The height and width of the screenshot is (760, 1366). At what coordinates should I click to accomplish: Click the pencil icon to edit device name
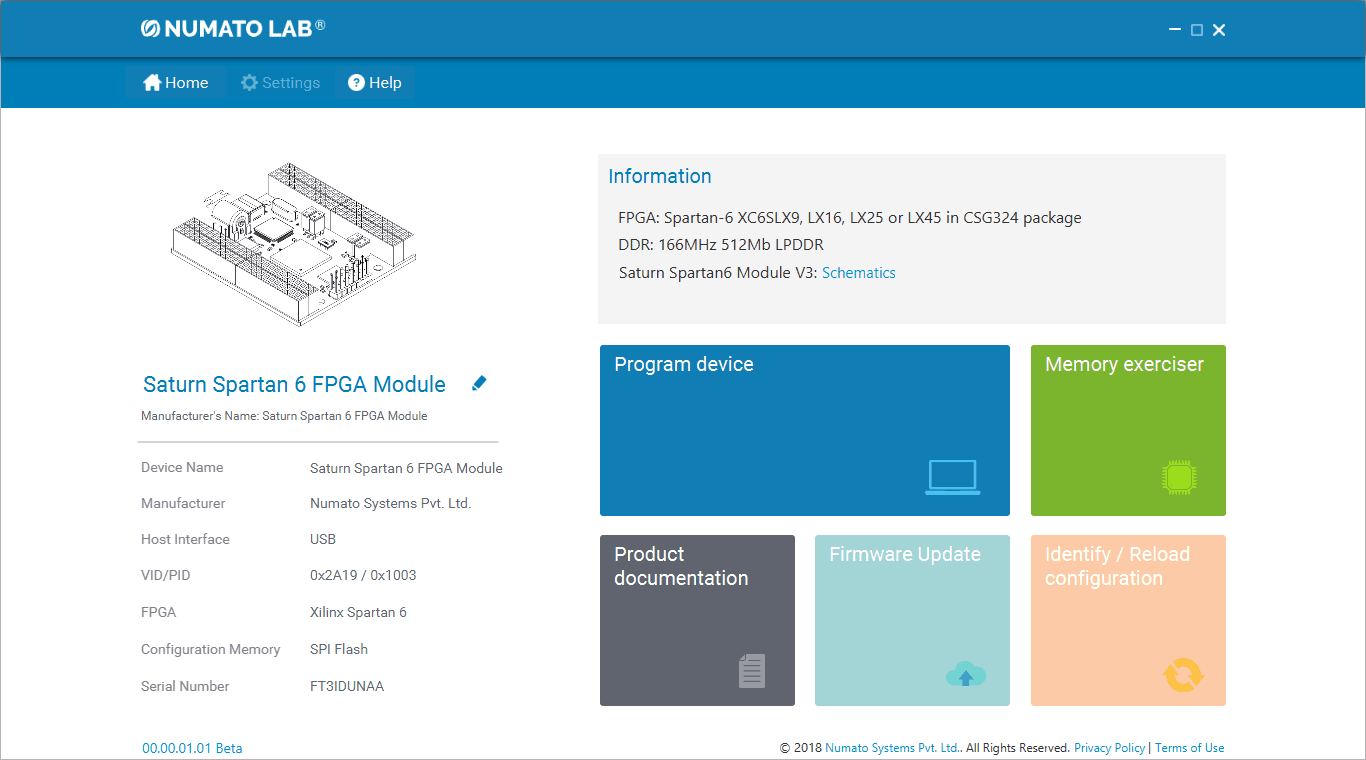point(478,383)
